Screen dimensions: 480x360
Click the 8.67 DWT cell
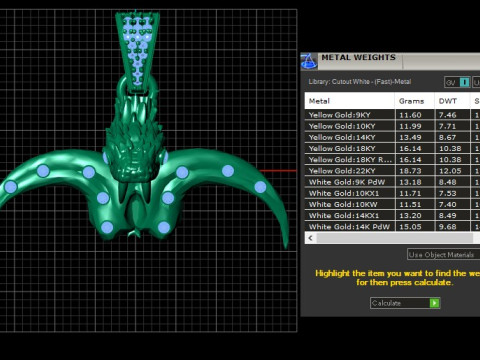click(452, 137)
